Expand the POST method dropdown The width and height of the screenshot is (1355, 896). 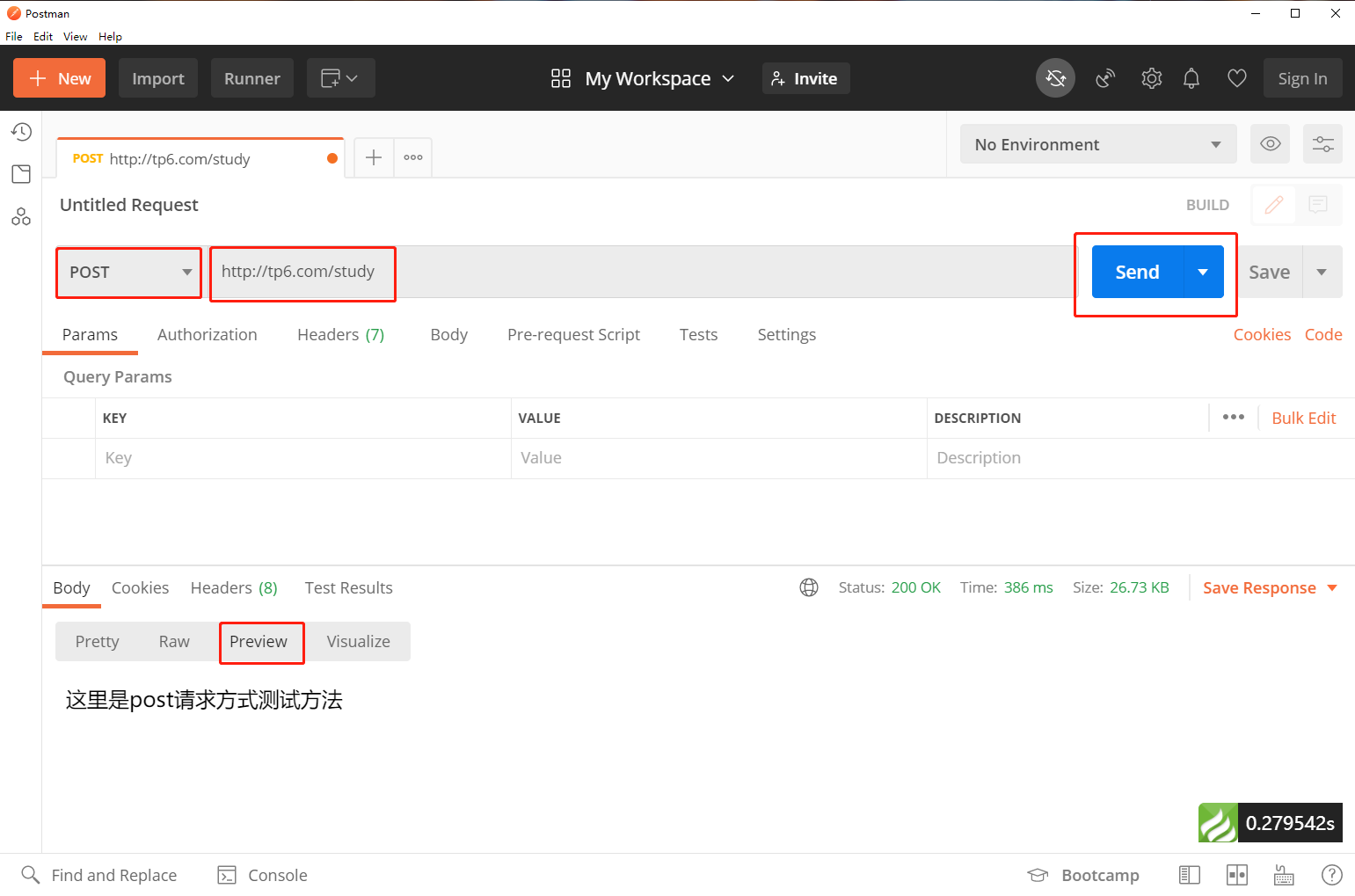[x=130, y=273]
